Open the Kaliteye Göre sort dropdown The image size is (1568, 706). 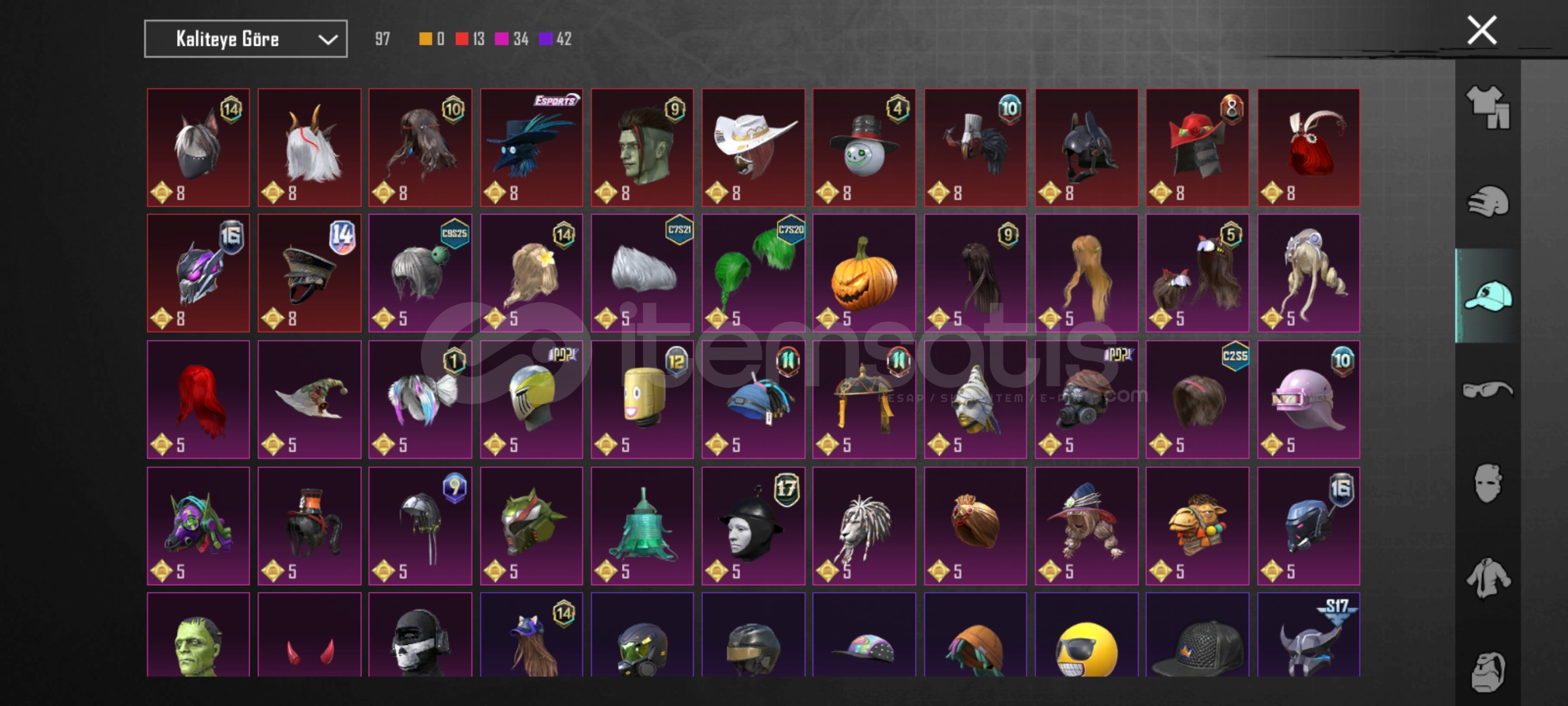coord(246,39)
